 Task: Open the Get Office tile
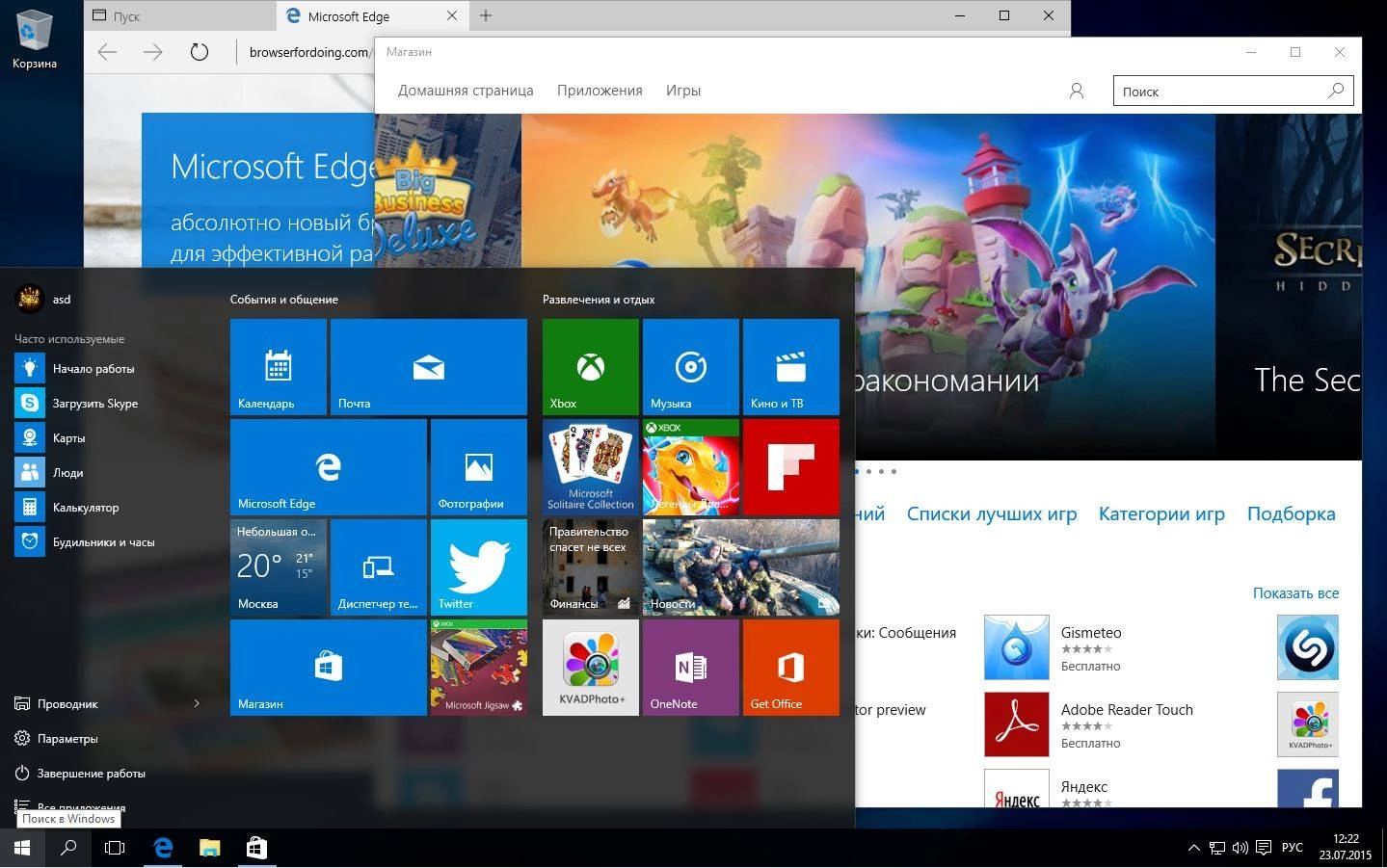(791, 668)
